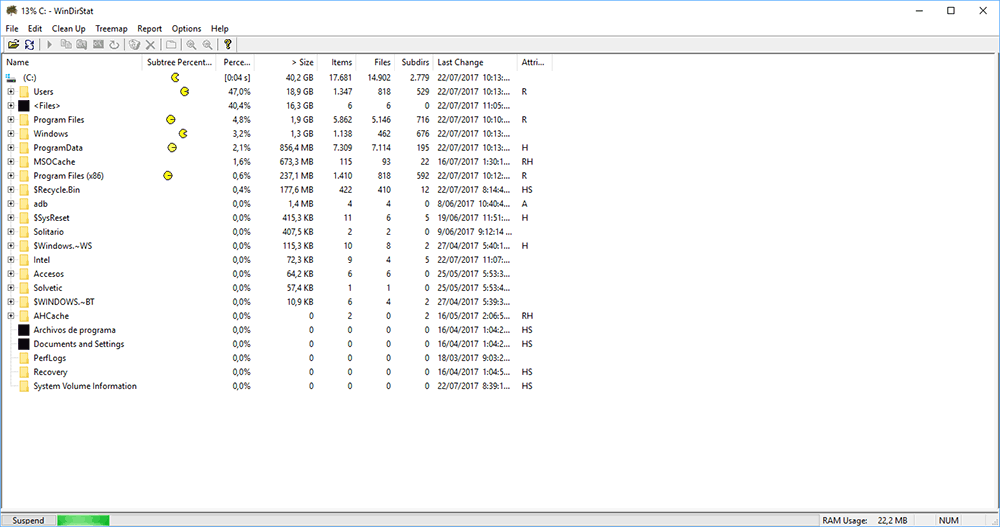Open the File menu
The height and width of the screenshot is (527, 1000).
12,29
